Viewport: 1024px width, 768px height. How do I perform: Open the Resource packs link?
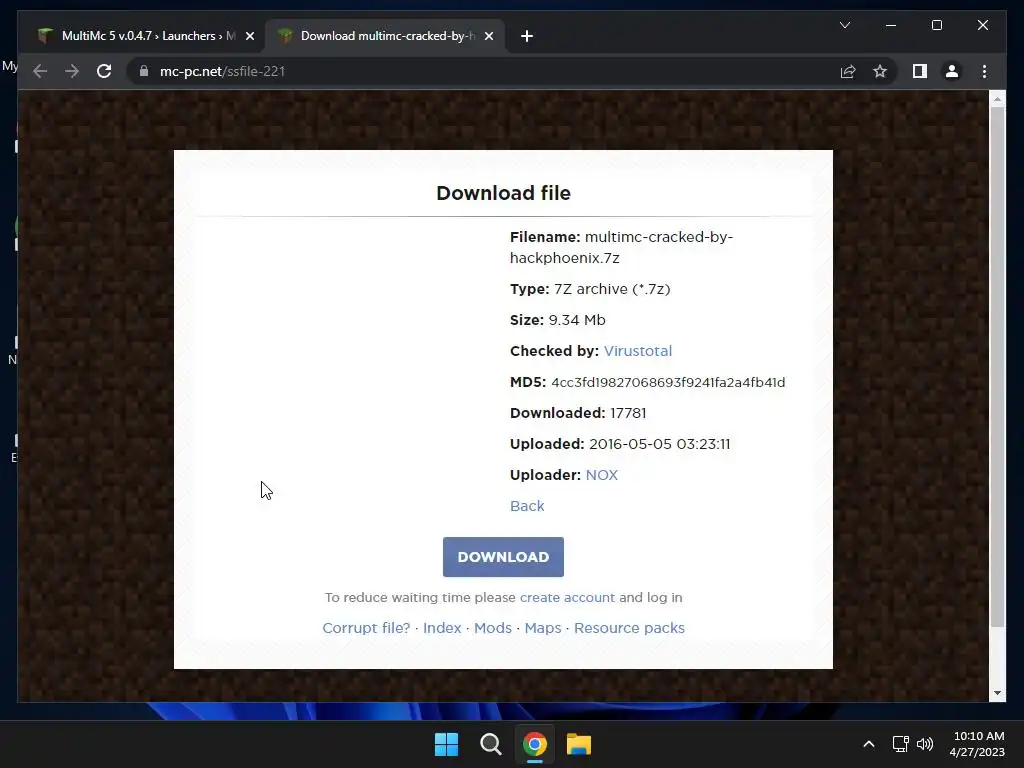(629, 628)
